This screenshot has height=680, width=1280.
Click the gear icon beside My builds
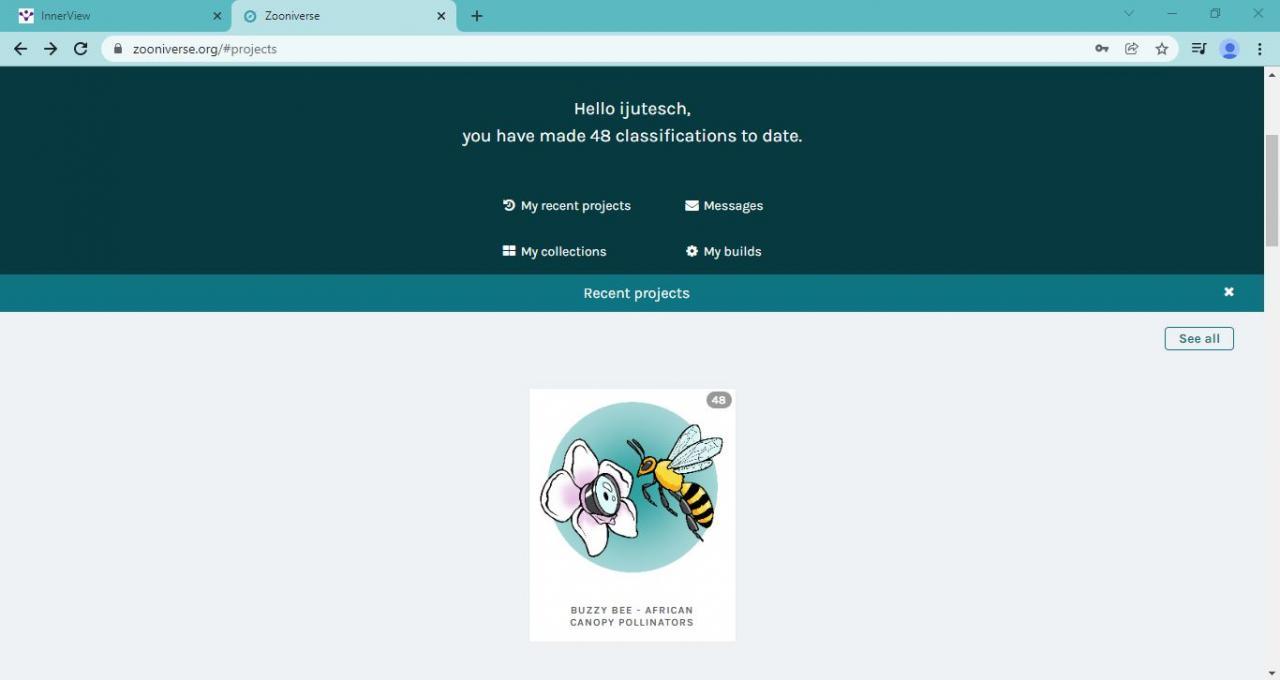tap(692, 251)
